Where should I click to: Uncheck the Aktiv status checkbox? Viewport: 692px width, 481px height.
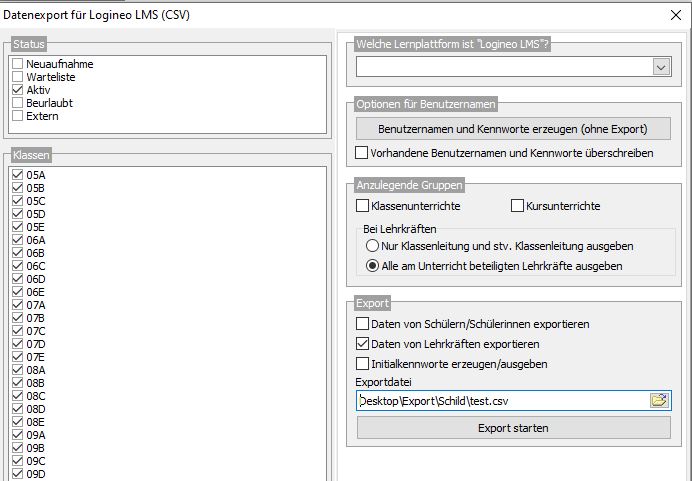click(x=17, y=90)
